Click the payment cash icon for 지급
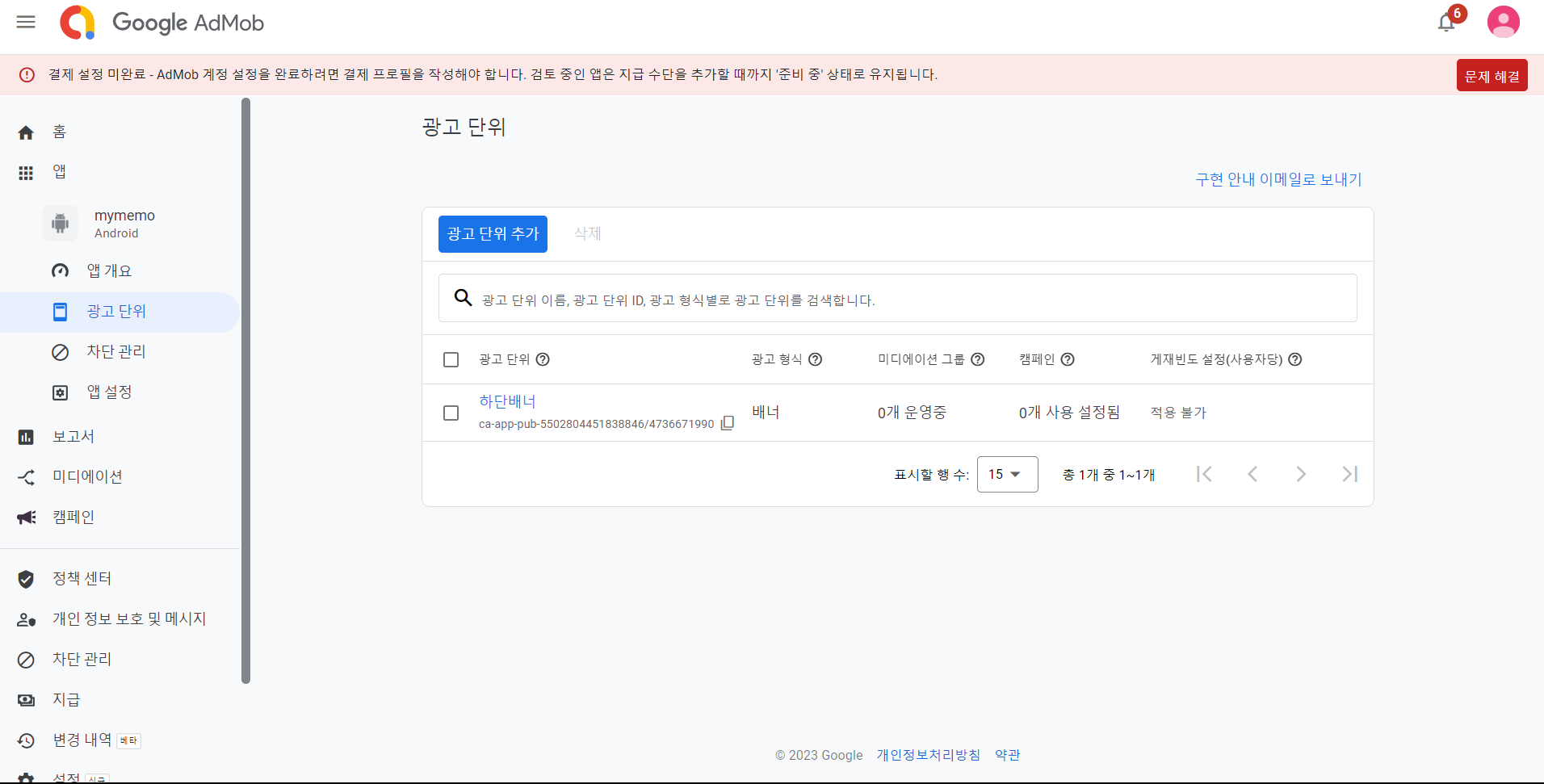This screenshot has width=1544, height=784. tap(26, 700)
